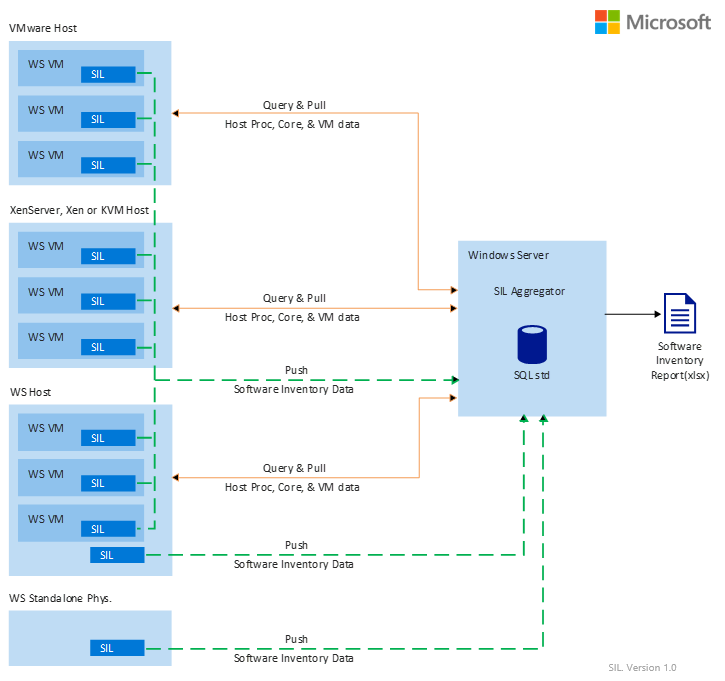
Task: Select the Microsoft wordmark text
Action: [668, 22]
